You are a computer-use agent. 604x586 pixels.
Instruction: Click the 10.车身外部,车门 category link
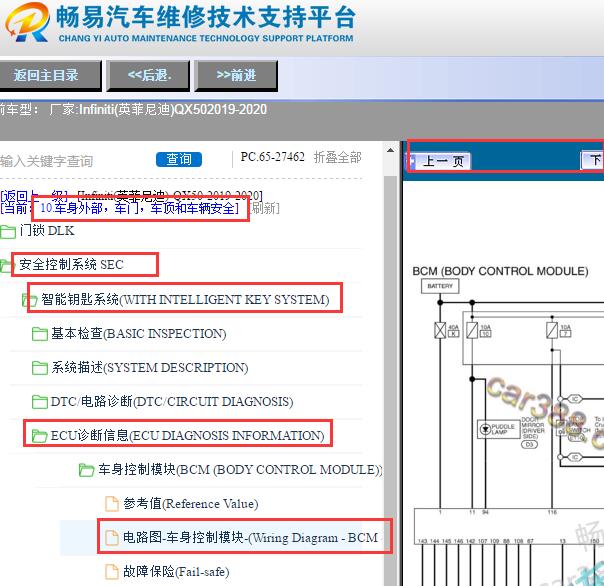(x=139, y=208)
